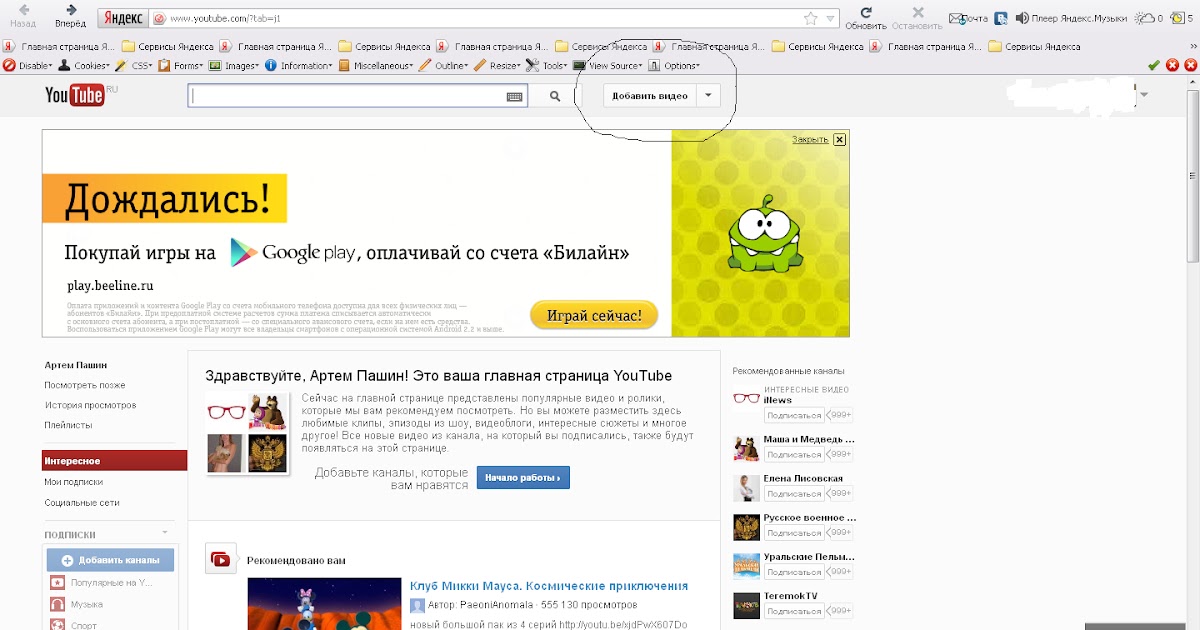Open the CSS developer menu
1200x630 pixels.
pyautogui.click(x=134, y=65)
